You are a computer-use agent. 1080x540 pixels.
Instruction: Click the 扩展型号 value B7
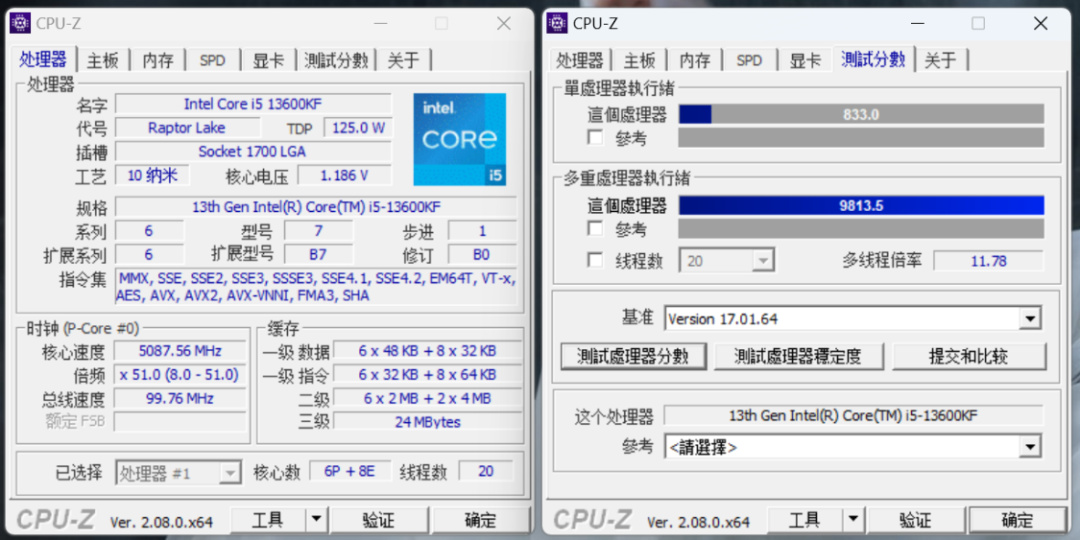point(318,254)
